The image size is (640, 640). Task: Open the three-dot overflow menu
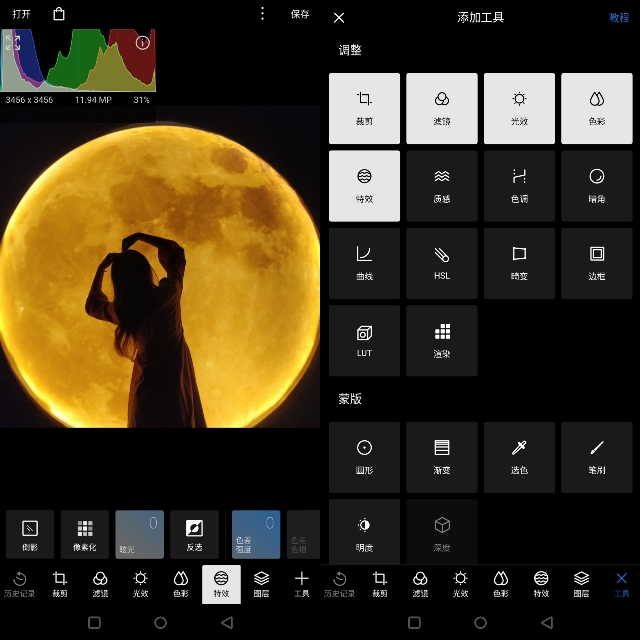click(x=262, y=14)
